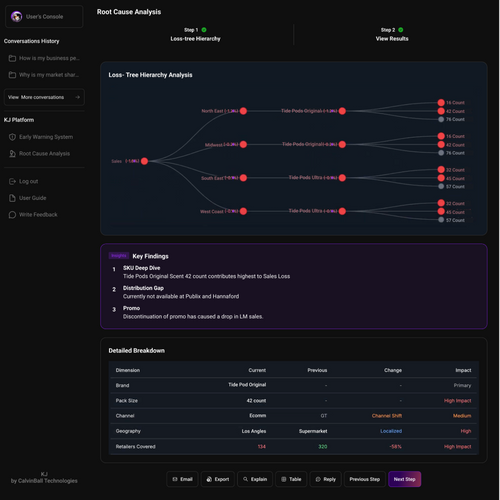Select the West Coast node in the tree
This screenshot has height=500, width=500.
pyautogui.click(x=243, y=211)
